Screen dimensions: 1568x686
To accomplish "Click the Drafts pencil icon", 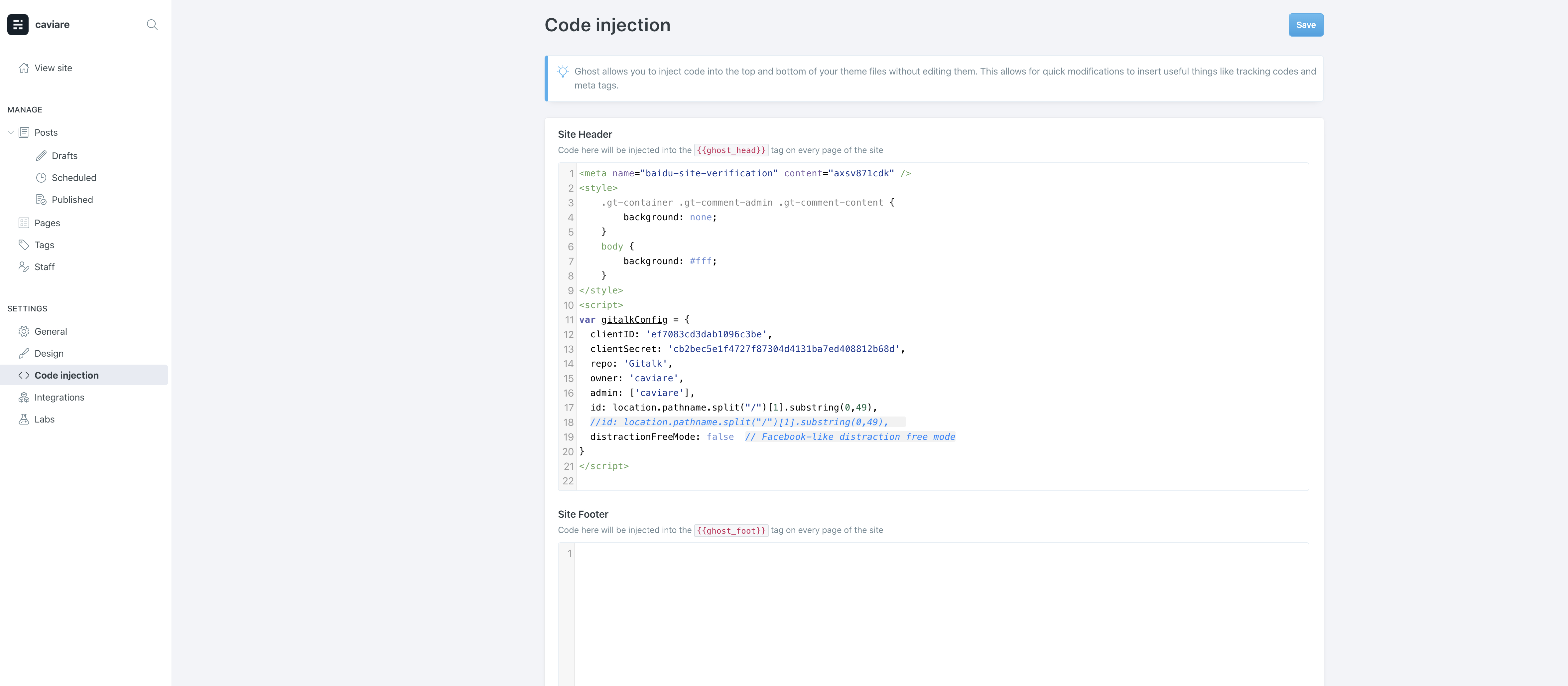I will click(x=41, y=155).
